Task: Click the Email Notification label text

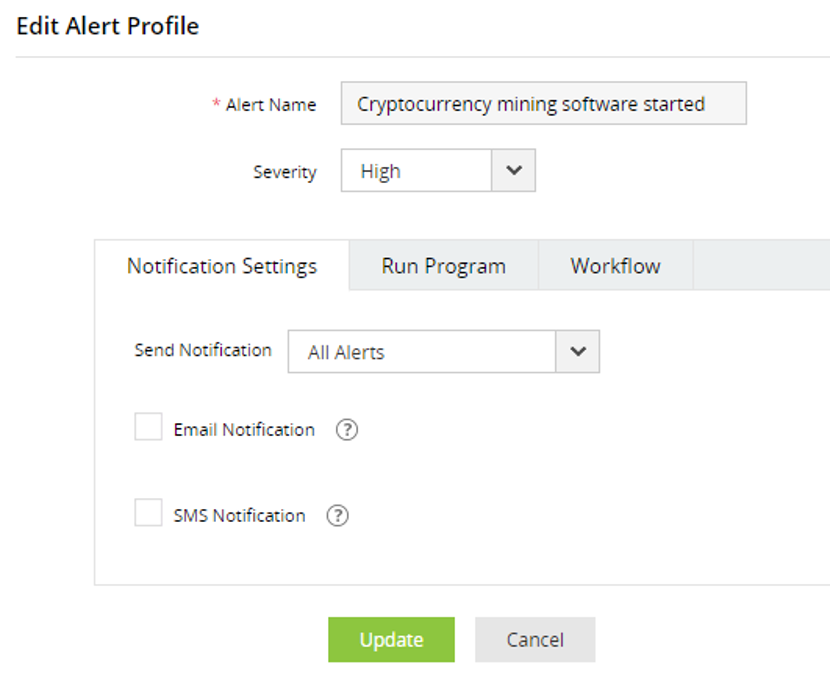Action: pos(244,430)
